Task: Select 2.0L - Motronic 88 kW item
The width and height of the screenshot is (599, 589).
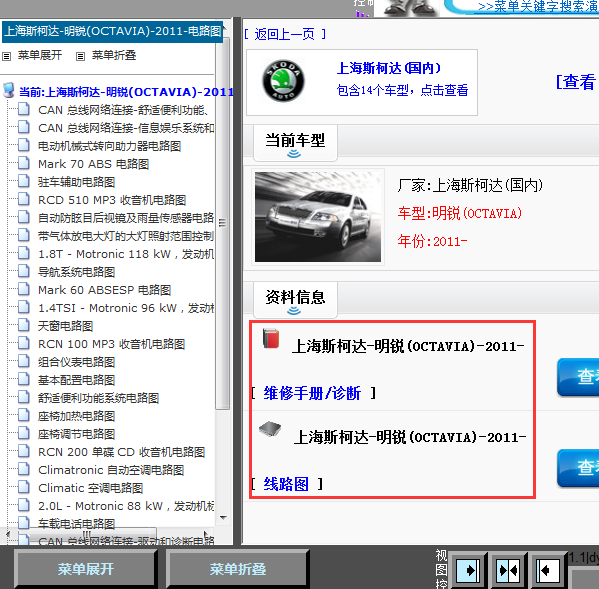Action: [x=126, y=506]
